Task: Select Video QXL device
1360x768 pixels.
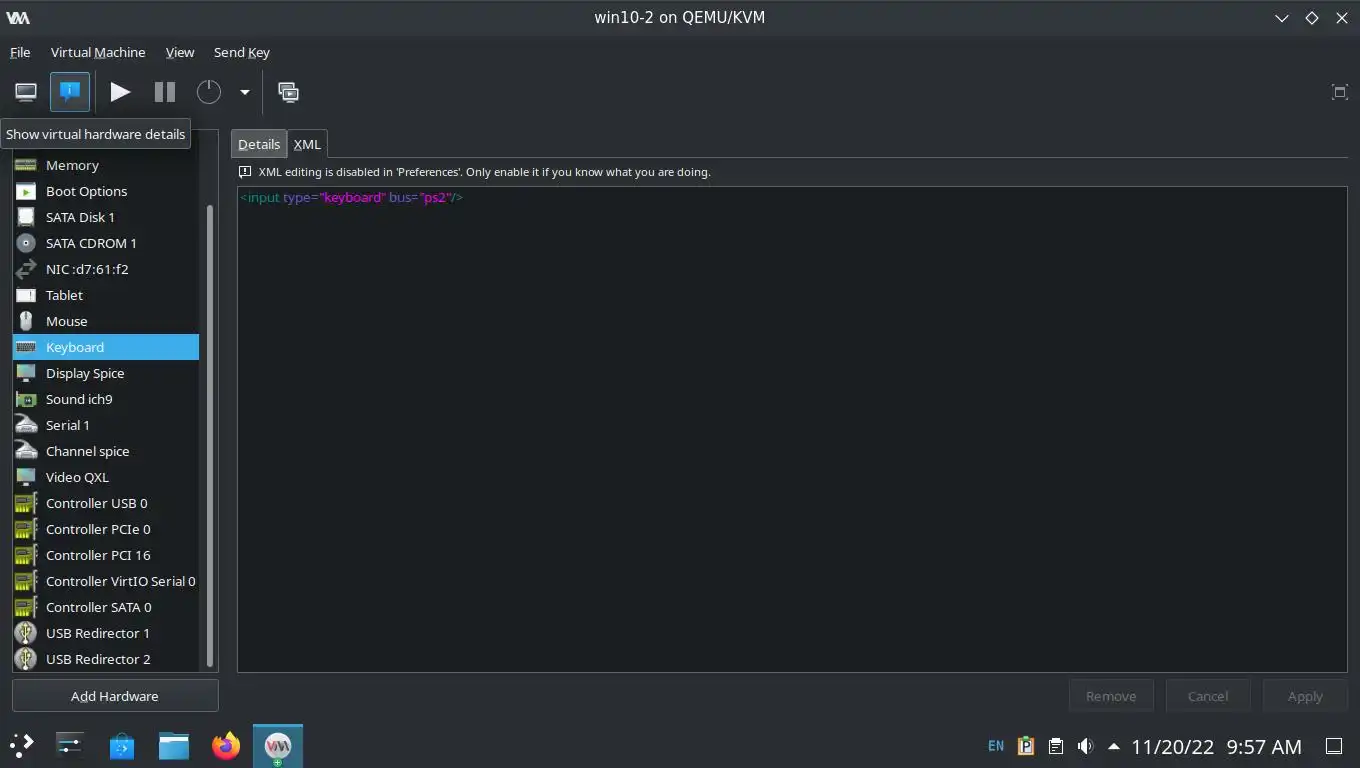Action: click(106, 477)
